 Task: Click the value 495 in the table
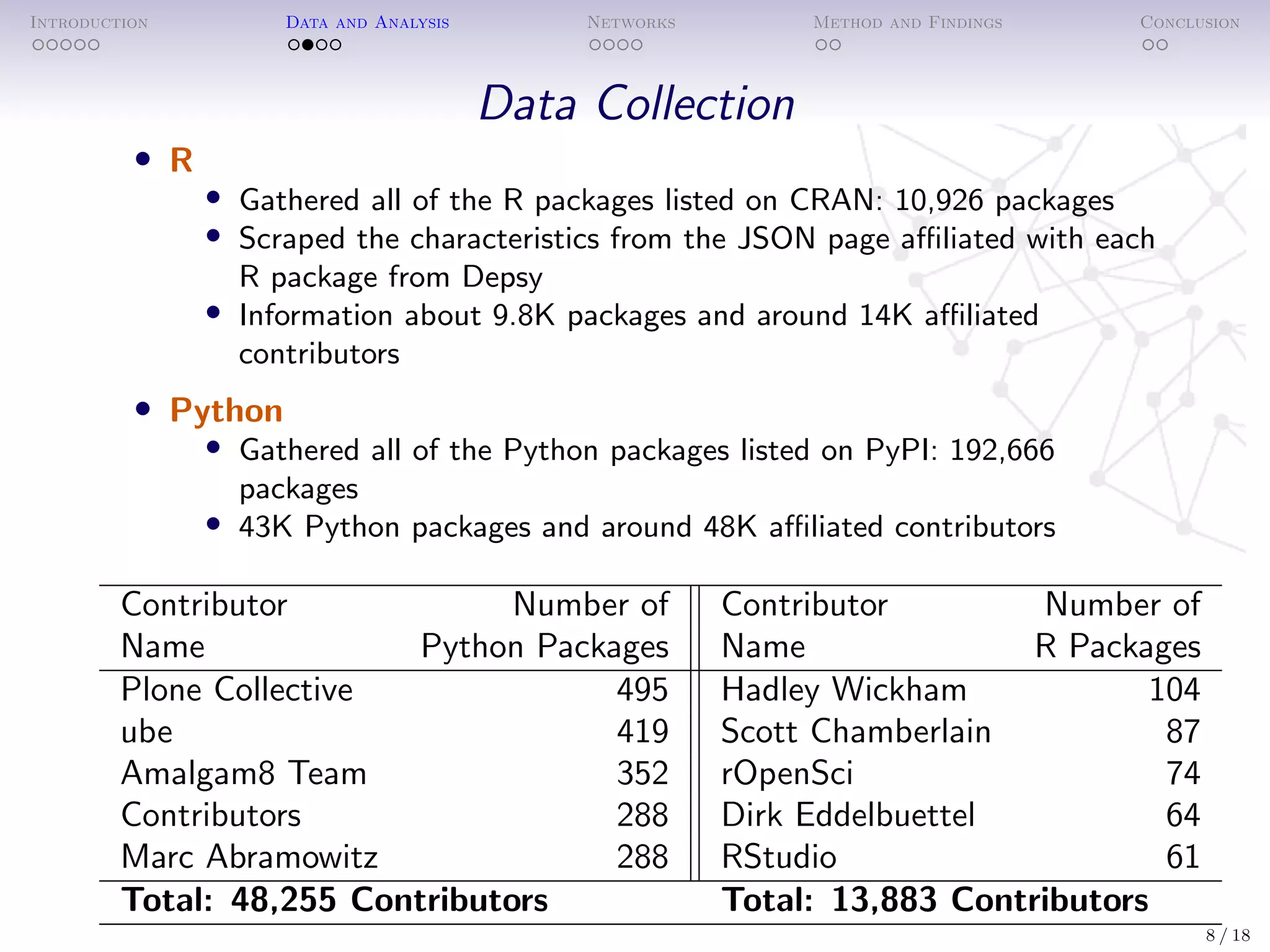pyautogui.click(x=642, y=690)
